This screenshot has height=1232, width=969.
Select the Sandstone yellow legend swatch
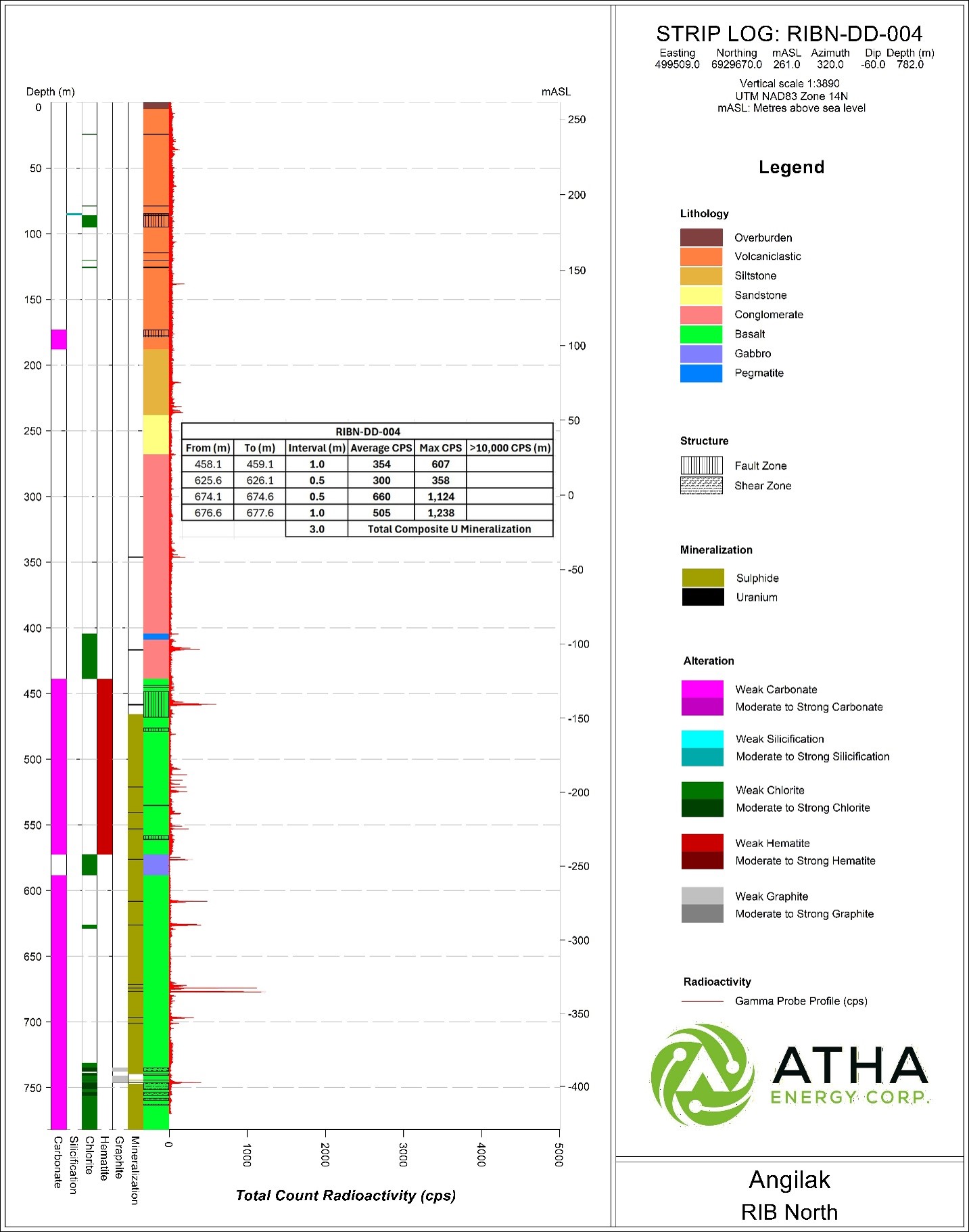coord(701,296)
